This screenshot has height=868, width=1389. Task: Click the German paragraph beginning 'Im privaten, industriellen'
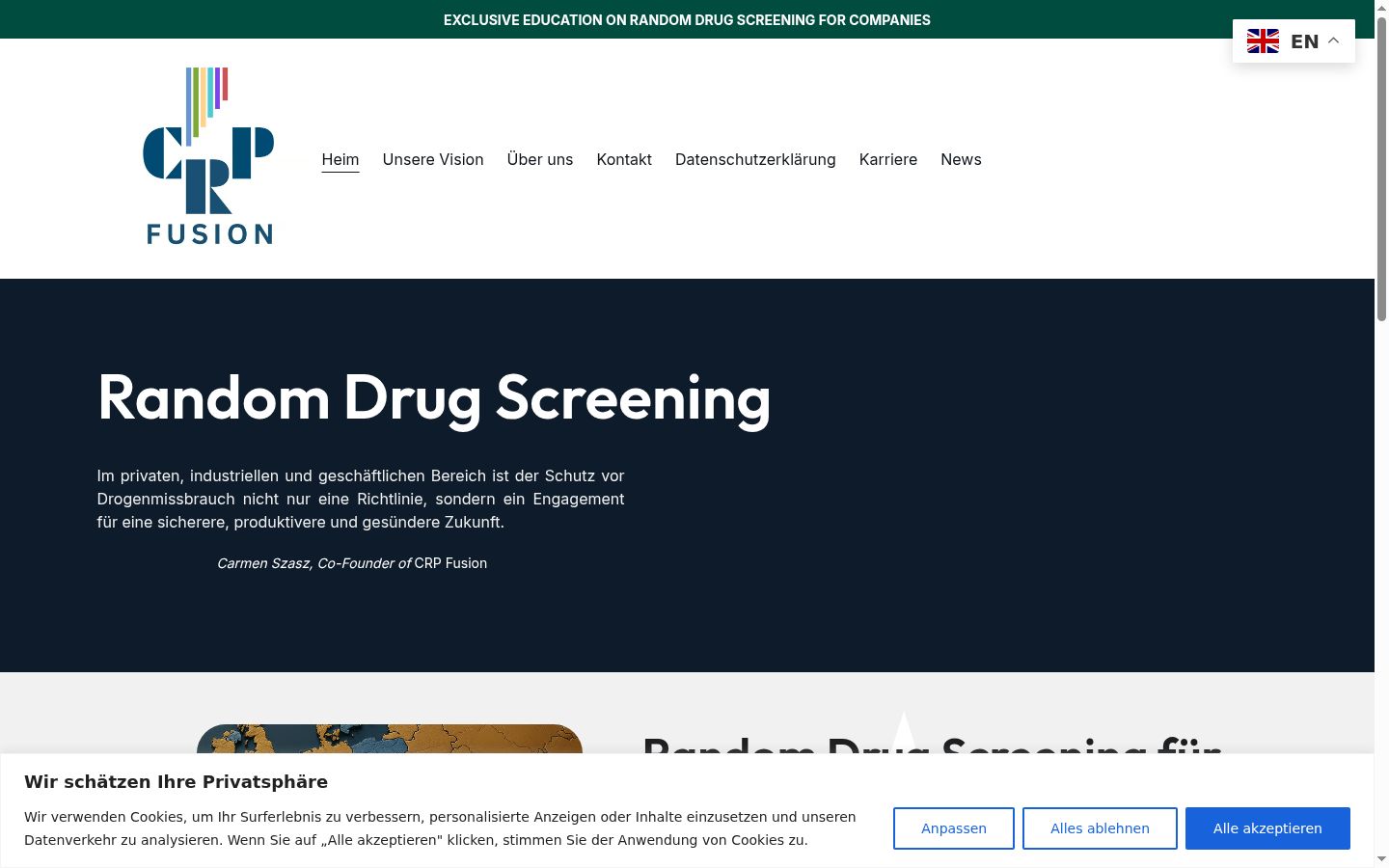click(x=361, y=499)
